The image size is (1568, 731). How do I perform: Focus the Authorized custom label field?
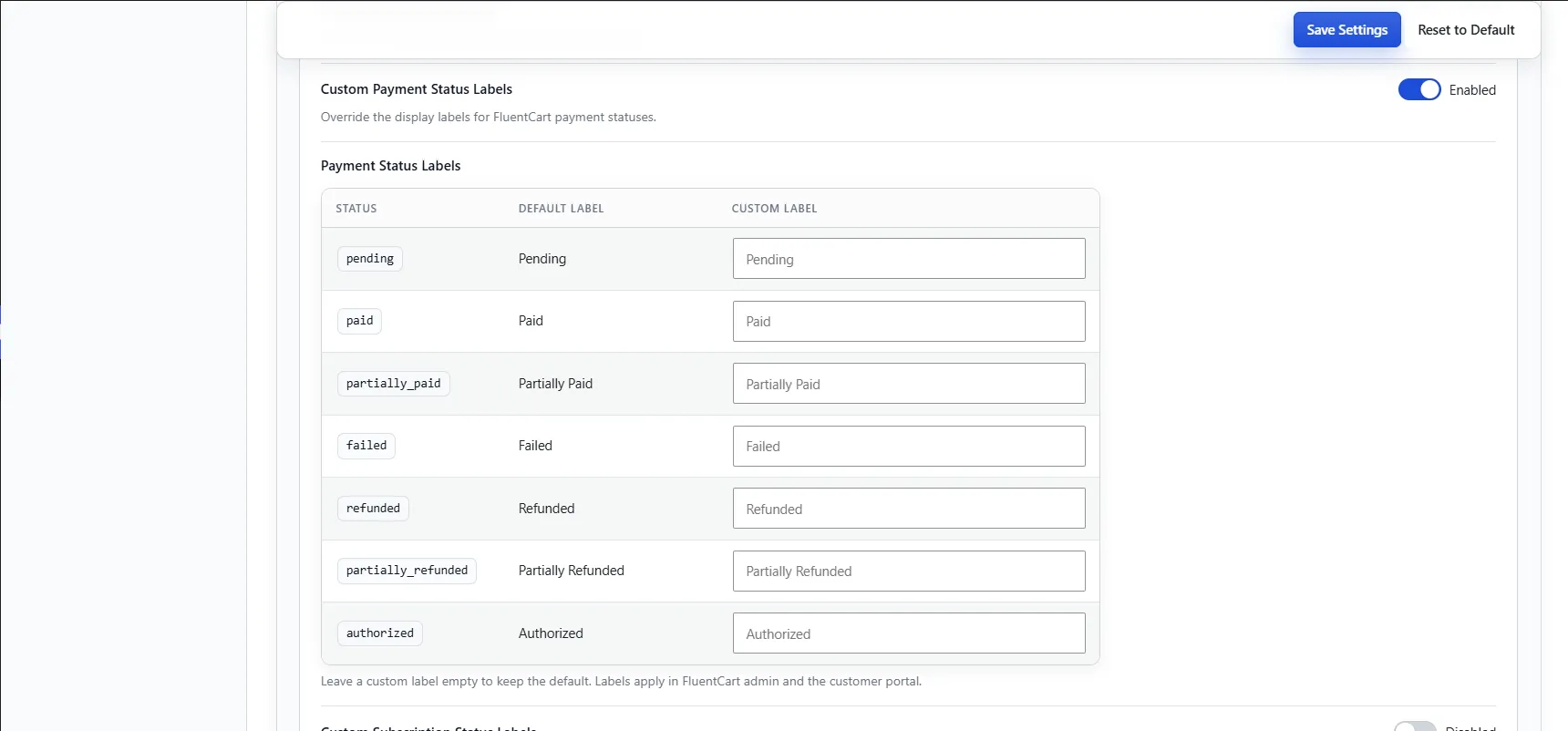(x=909, y=633)
